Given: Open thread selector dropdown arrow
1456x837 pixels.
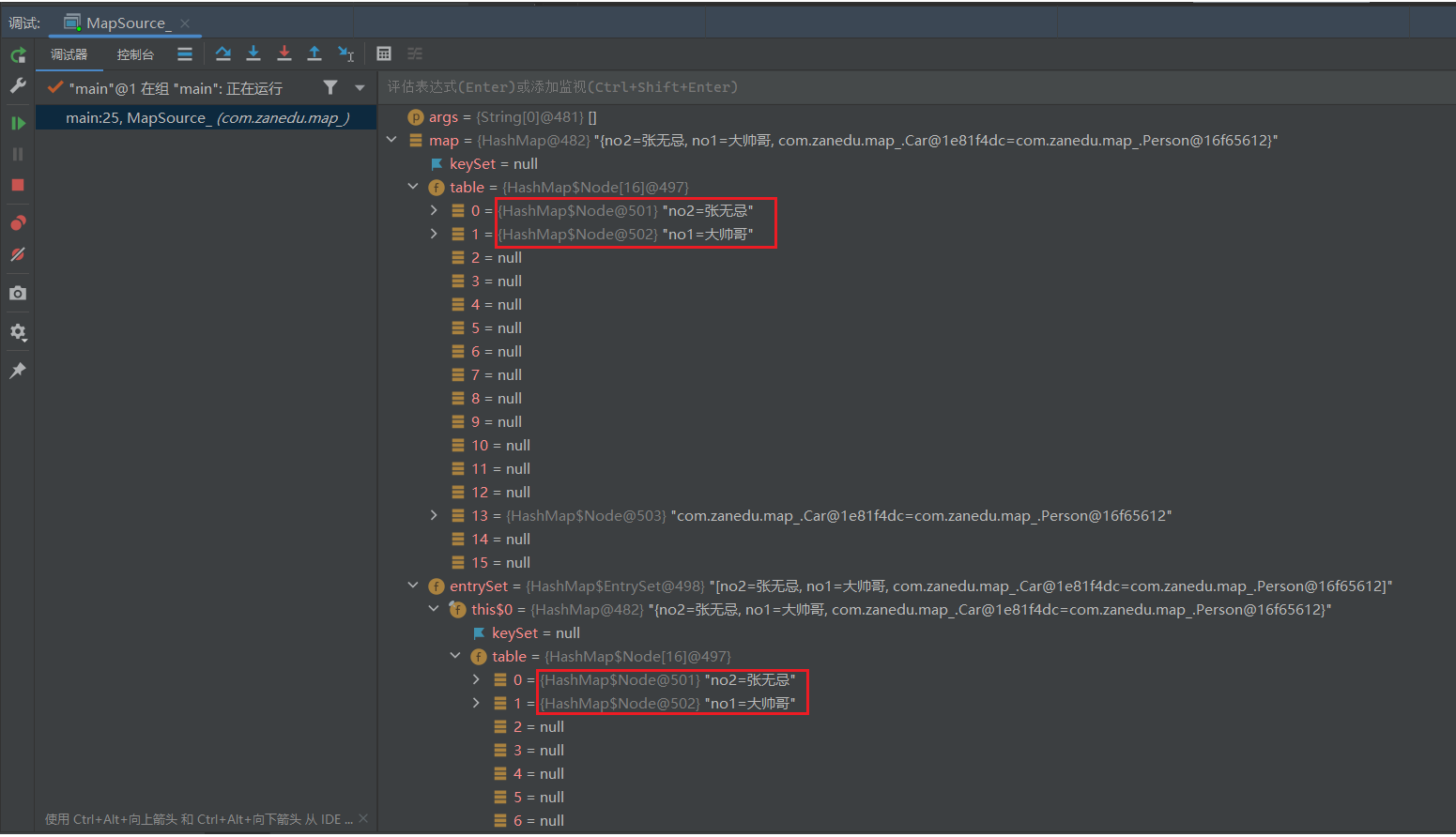Looking at the screenshot, I should [x=360, y=87].
